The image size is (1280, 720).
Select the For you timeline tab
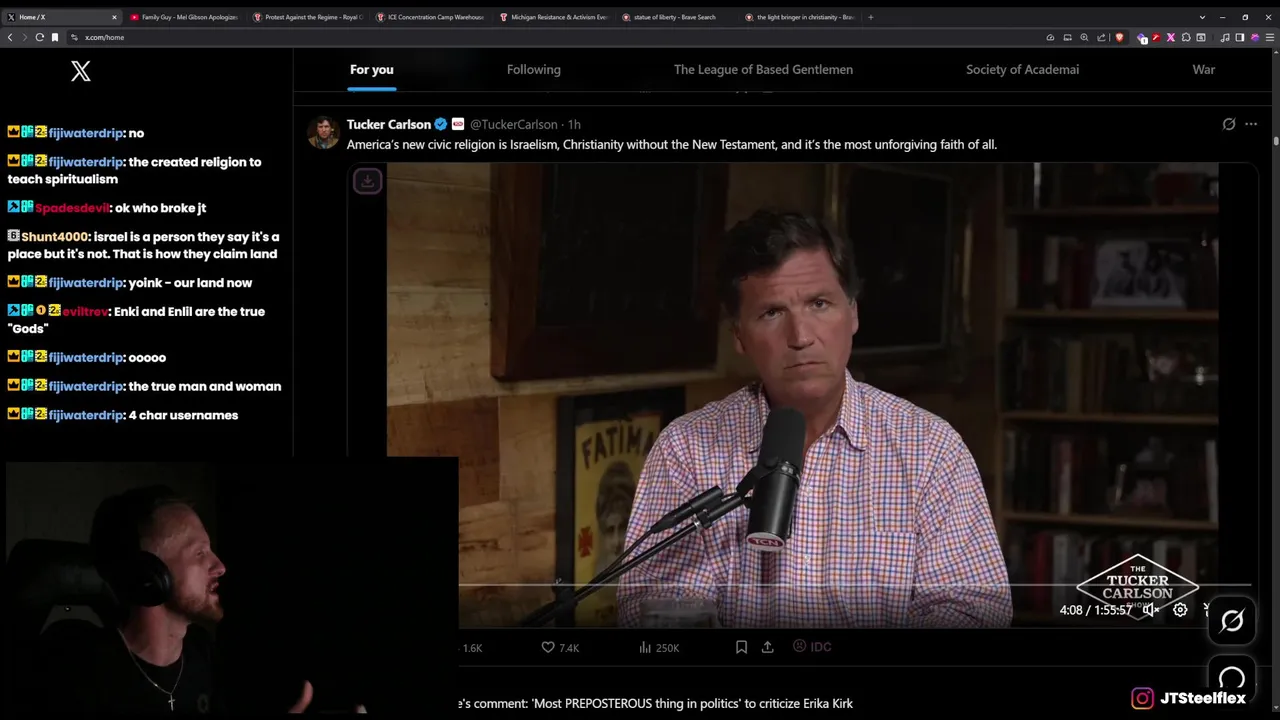[x=371, y=69]
